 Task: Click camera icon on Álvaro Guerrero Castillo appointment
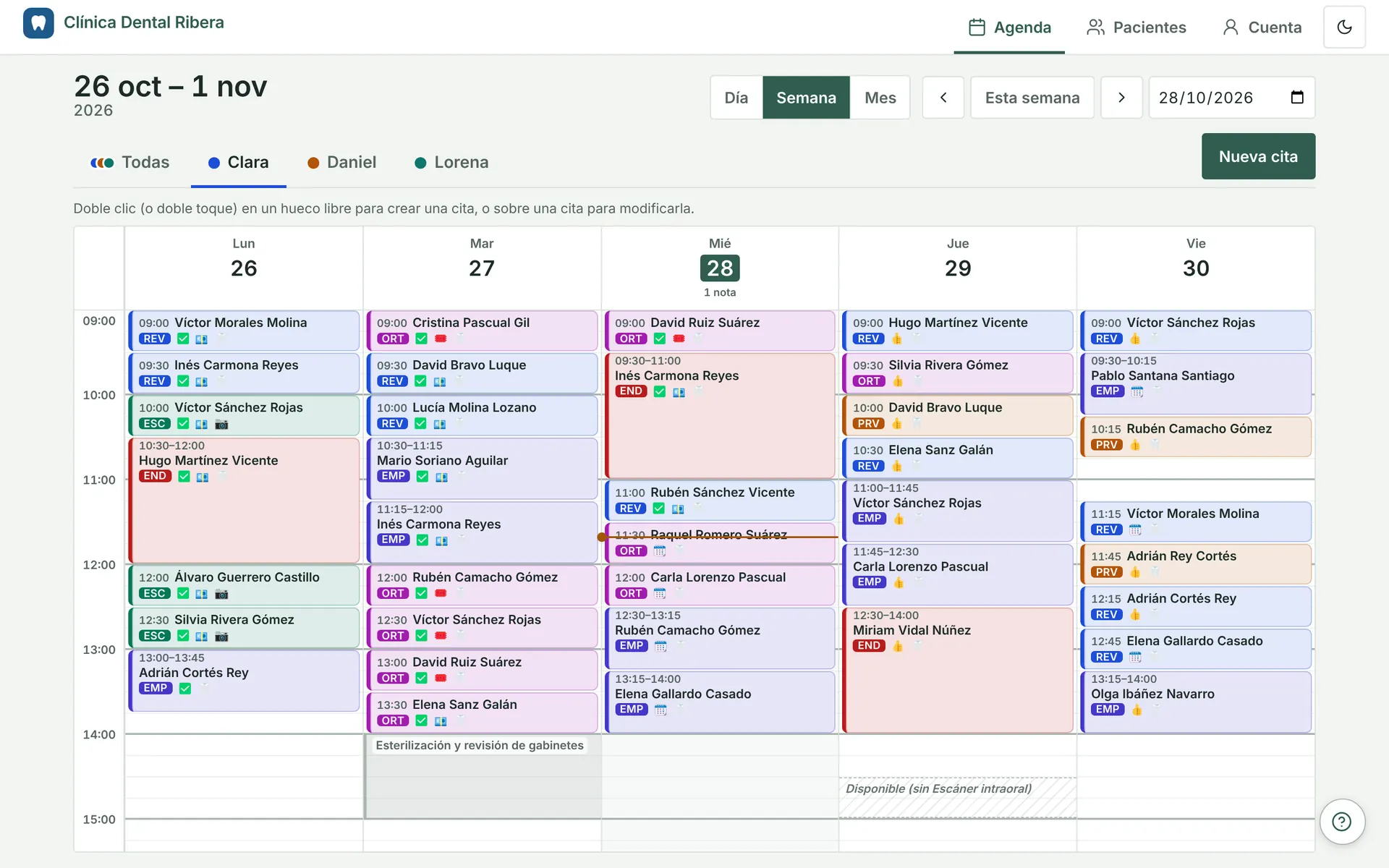[x=221, y=594]
